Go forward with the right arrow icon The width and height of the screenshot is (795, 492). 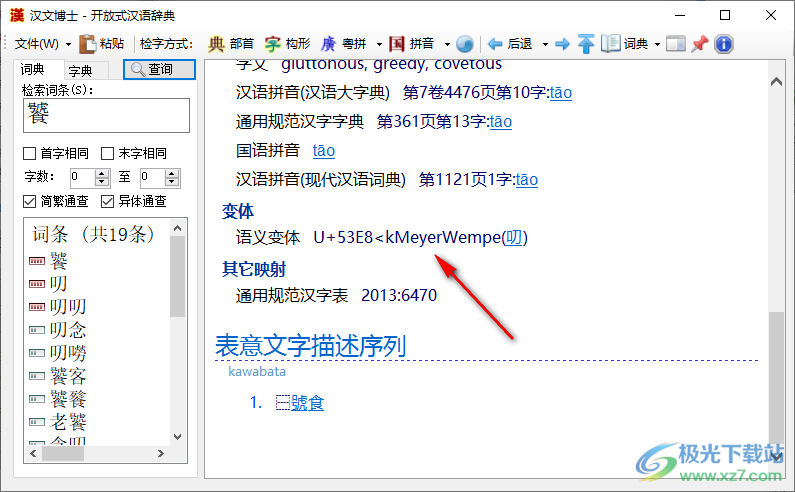point(562,44)
